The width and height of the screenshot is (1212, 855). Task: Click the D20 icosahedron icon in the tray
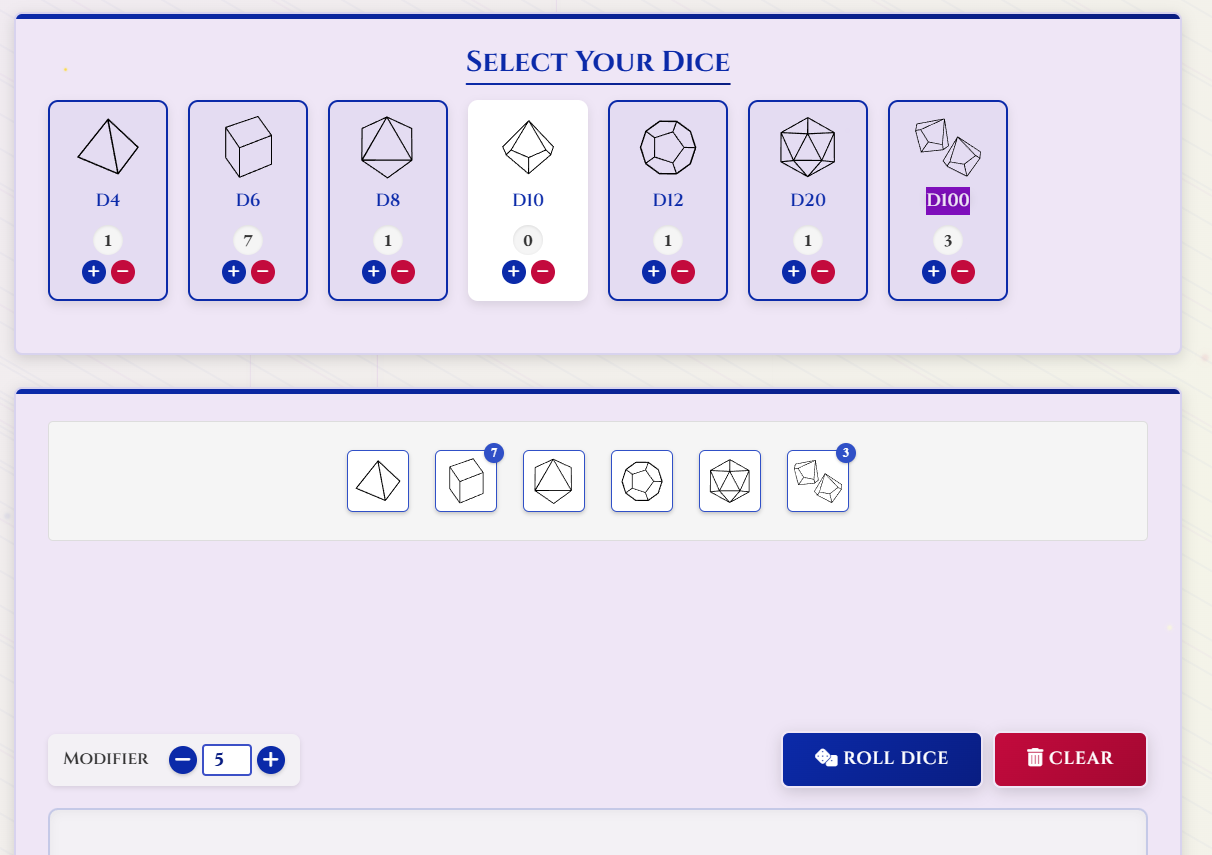coord(729,481)
